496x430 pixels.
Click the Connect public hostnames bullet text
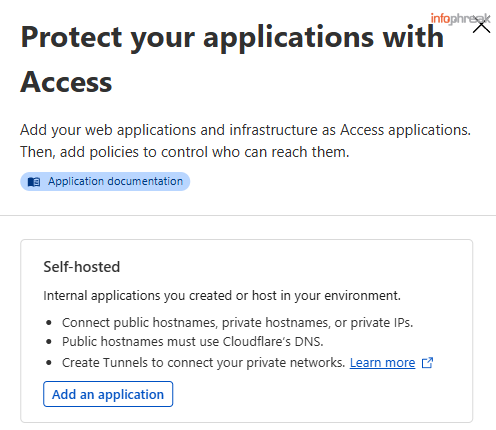pyautogui.click(x=237, y=323)
